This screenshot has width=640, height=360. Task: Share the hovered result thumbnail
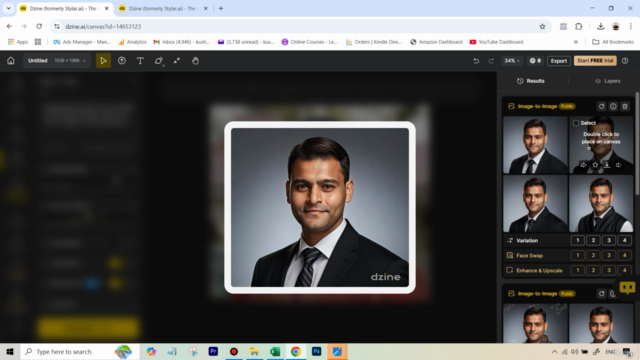coord(583,165)
